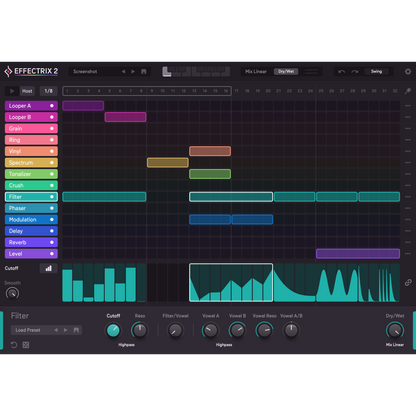416x416 pixels.
Task: Select the Modulation effect row
Action: point(31,220)
